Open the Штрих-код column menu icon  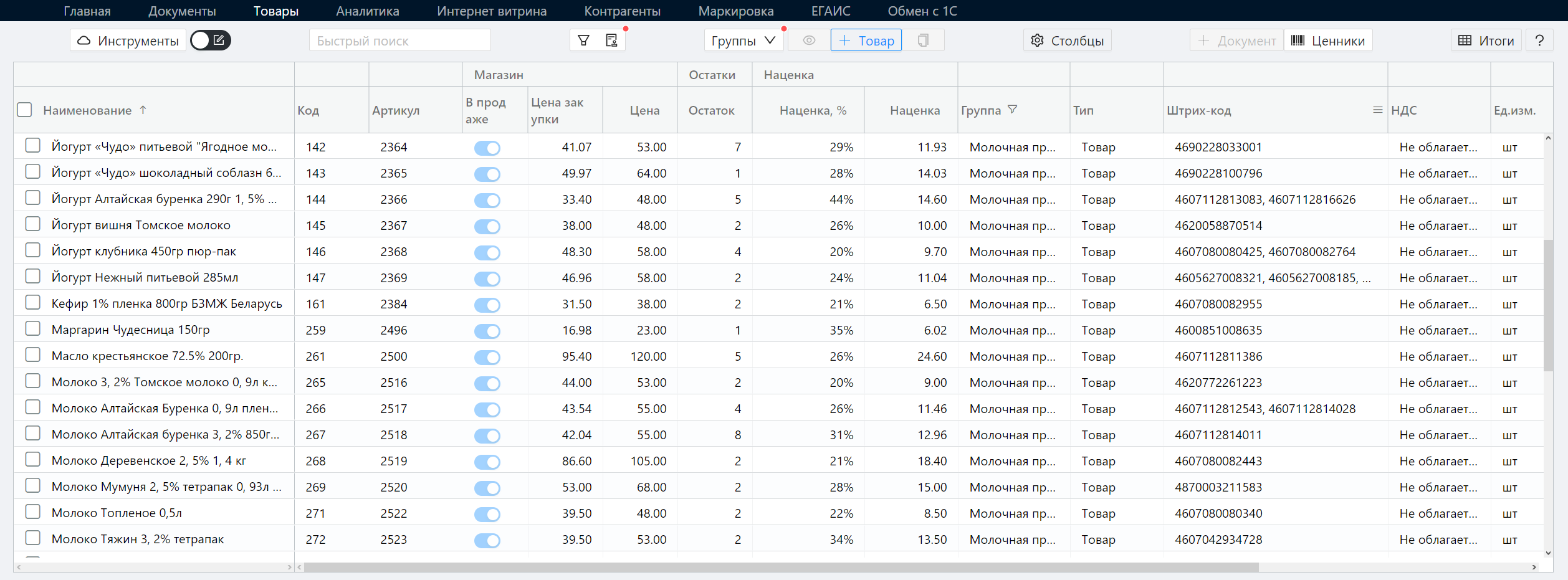click(x=1377, y=110)
